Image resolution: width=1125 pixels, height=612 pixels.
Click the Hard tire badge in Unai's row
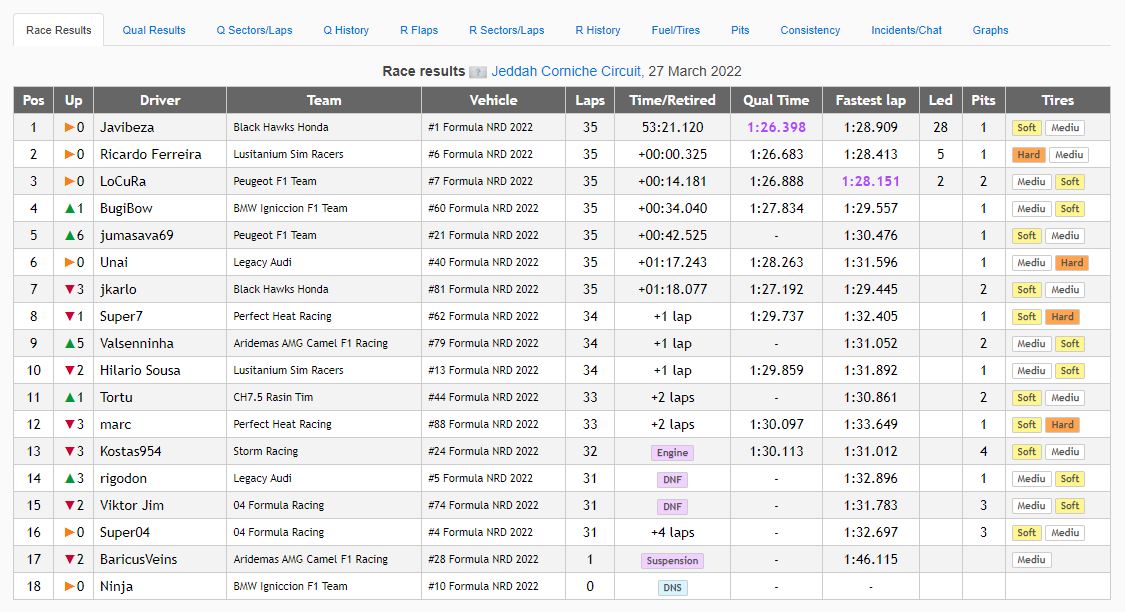point(1072,263)
